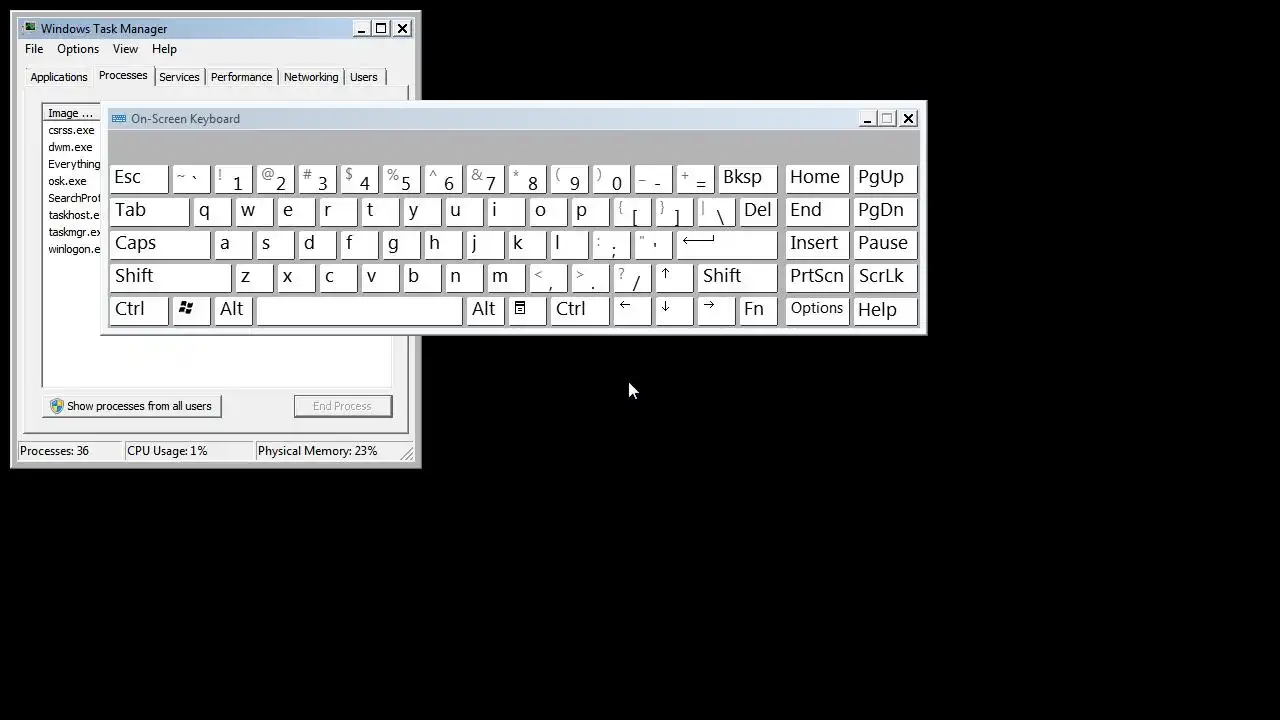Click the Task Manager title bar icon
1280x720 pixels.
pos(29,28)
